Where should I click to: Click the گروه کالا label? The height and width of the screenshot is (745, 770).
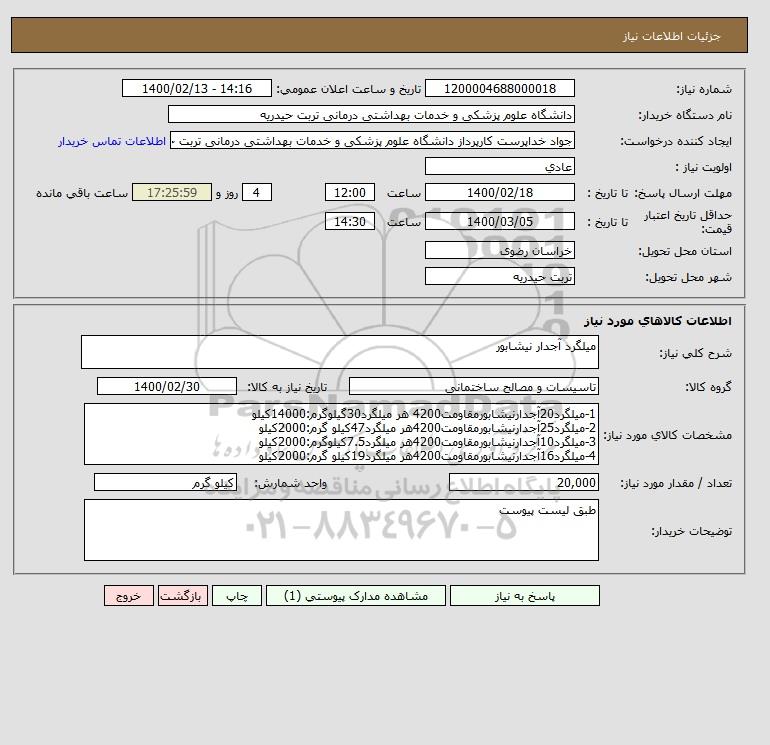tap(709, 387)
